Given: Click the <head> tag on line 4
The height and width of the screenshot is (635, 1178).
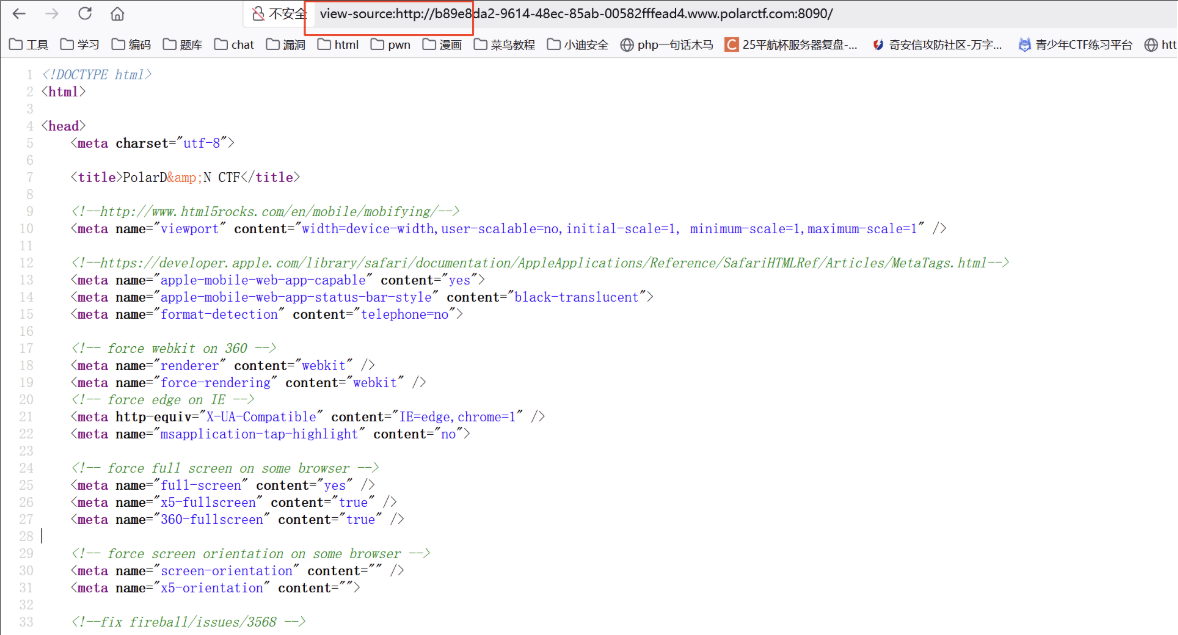Looking at the screenshot, I should pyautogui.click(x=64, y=125).
